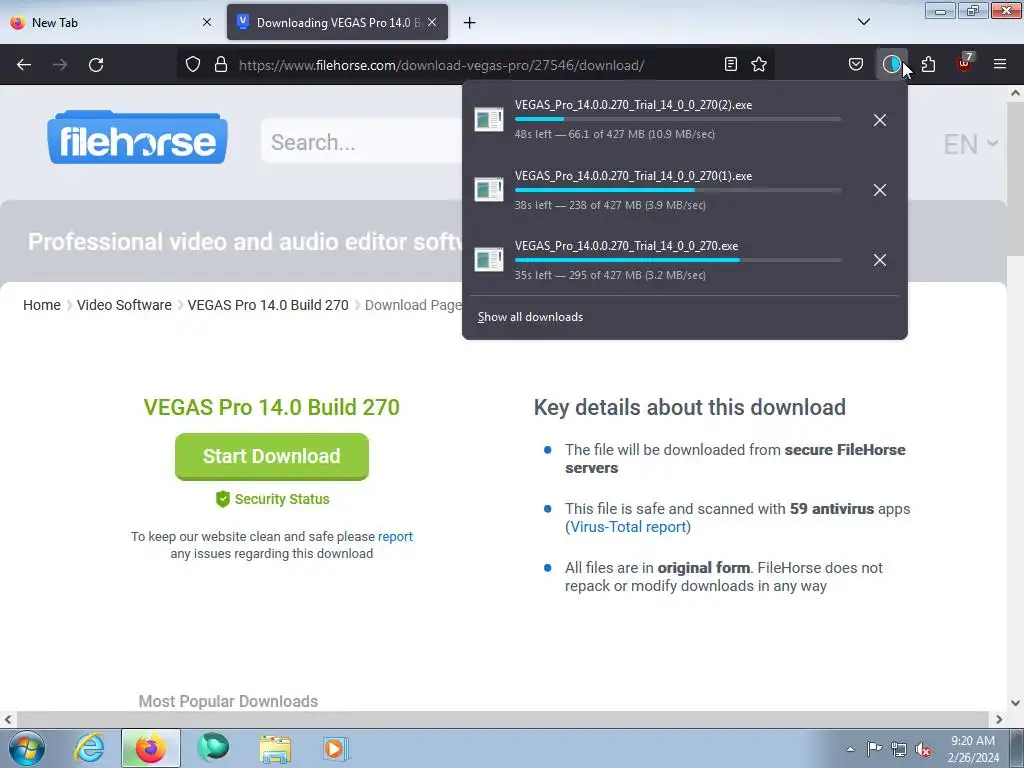
Task: Launch Internet Explorer from taskbar
Action: tap(89, 748)
